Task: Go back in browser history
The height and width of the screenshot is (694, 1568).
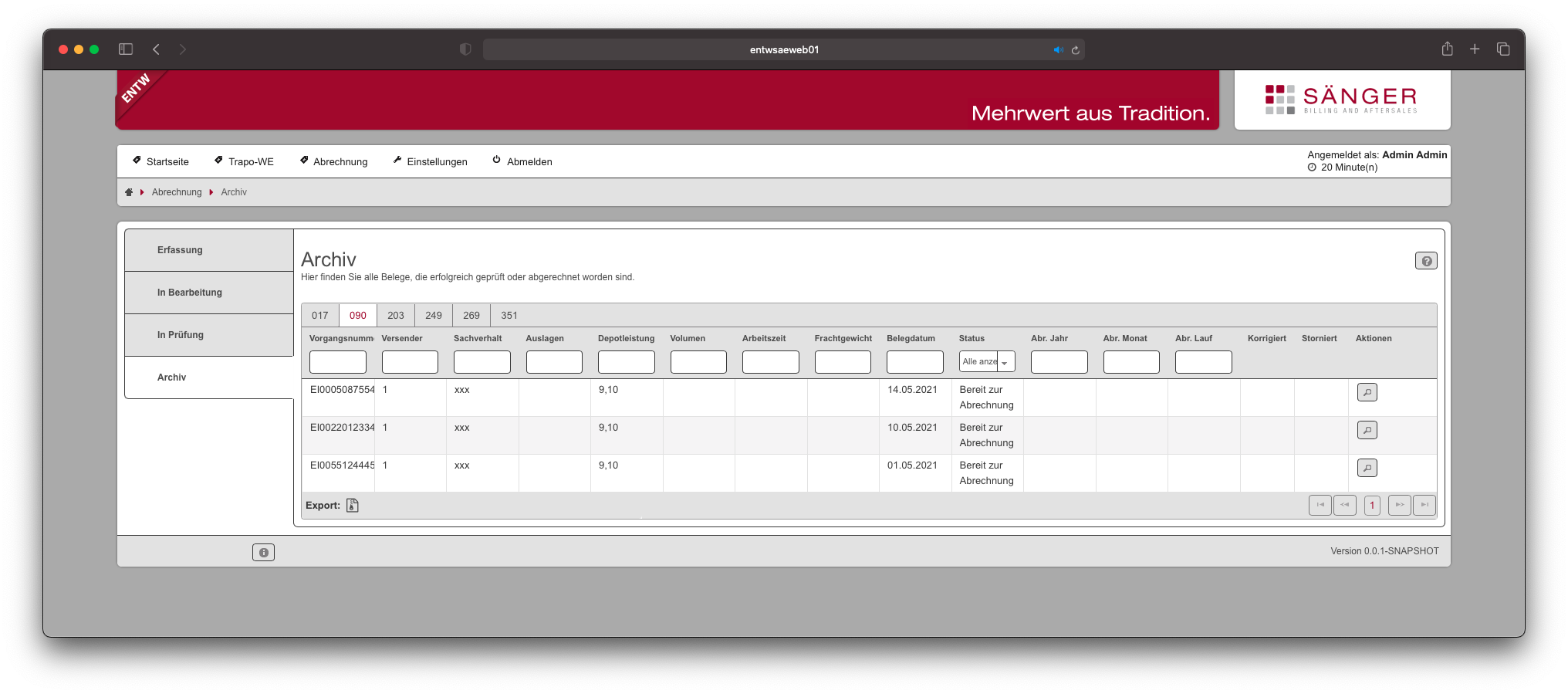Action: (156, 49)
